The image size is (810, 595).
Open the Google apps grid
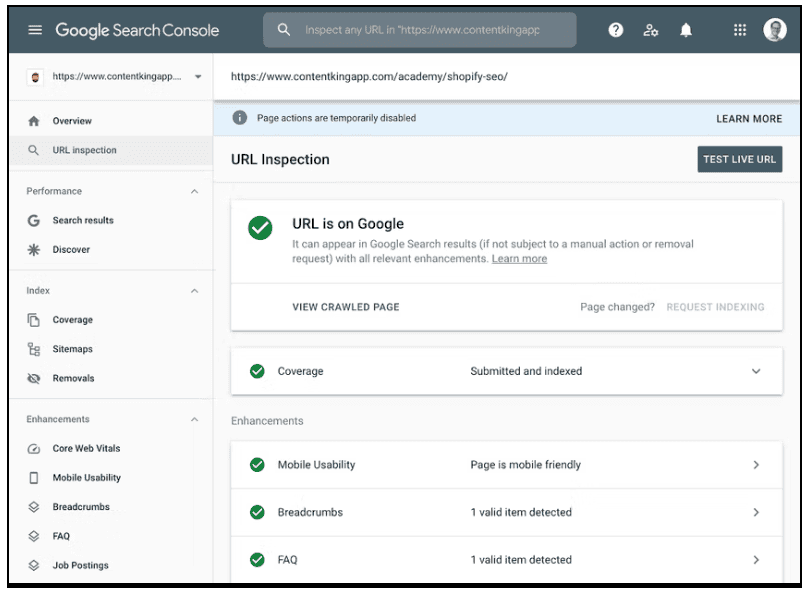[740, 30]
